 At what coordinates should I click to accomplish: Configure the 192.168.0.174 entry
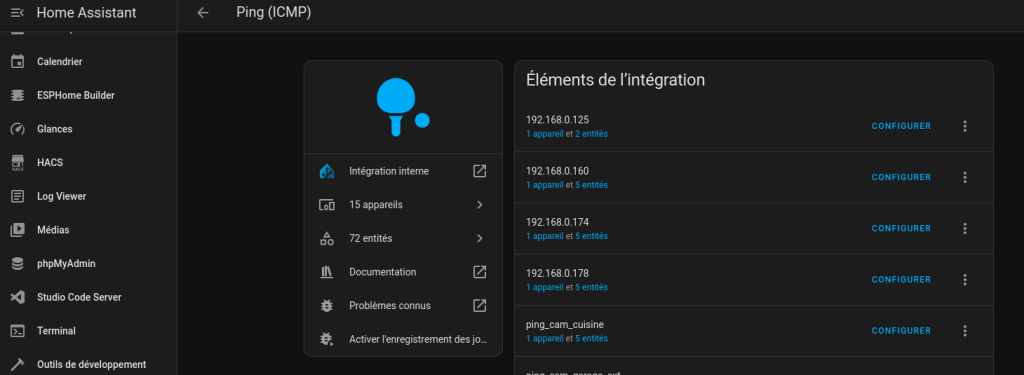pyautogui.click(x=901, y=228)
